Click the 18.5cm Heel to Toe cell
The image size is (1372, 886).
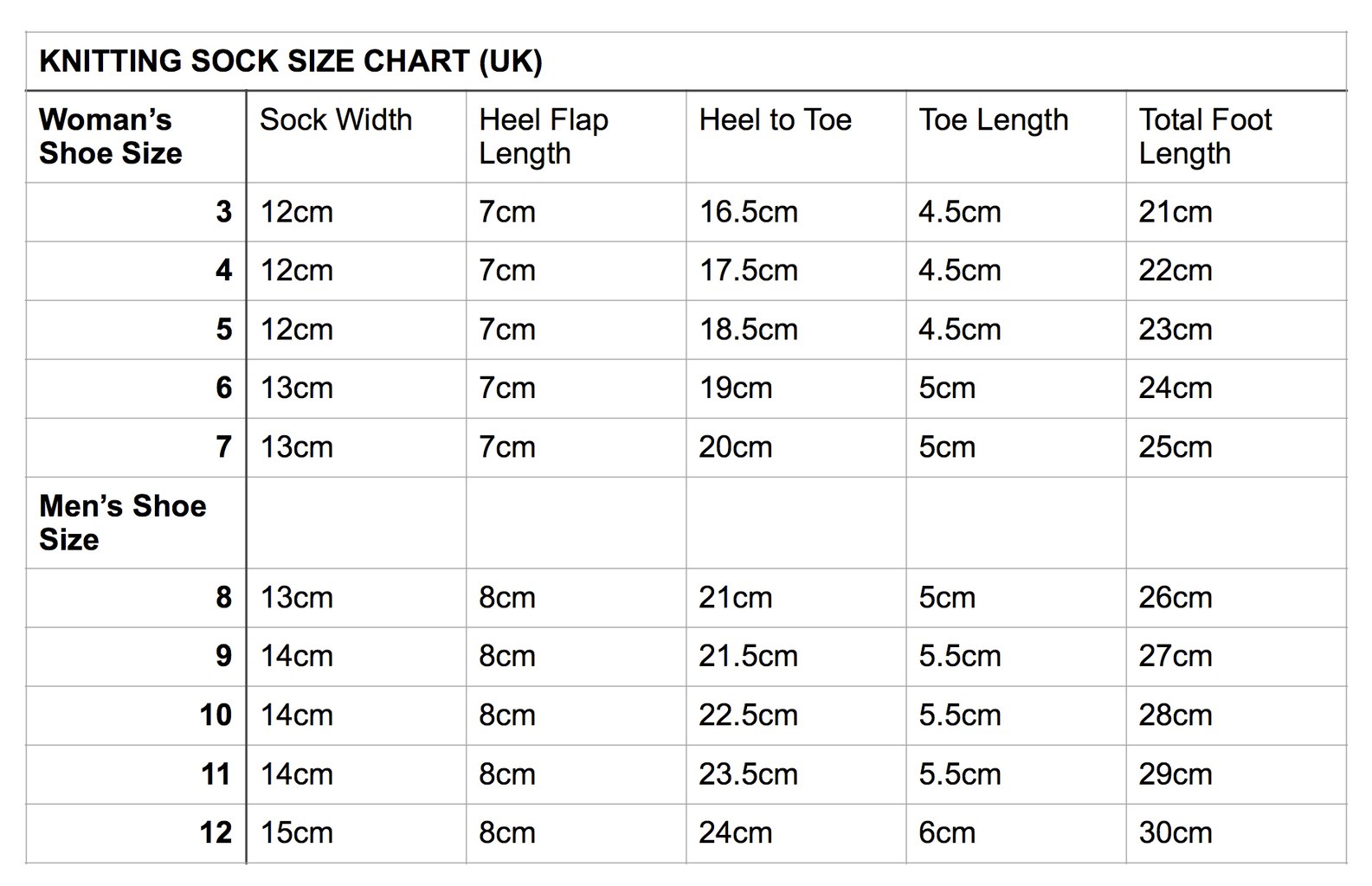[x=748, y=330]
